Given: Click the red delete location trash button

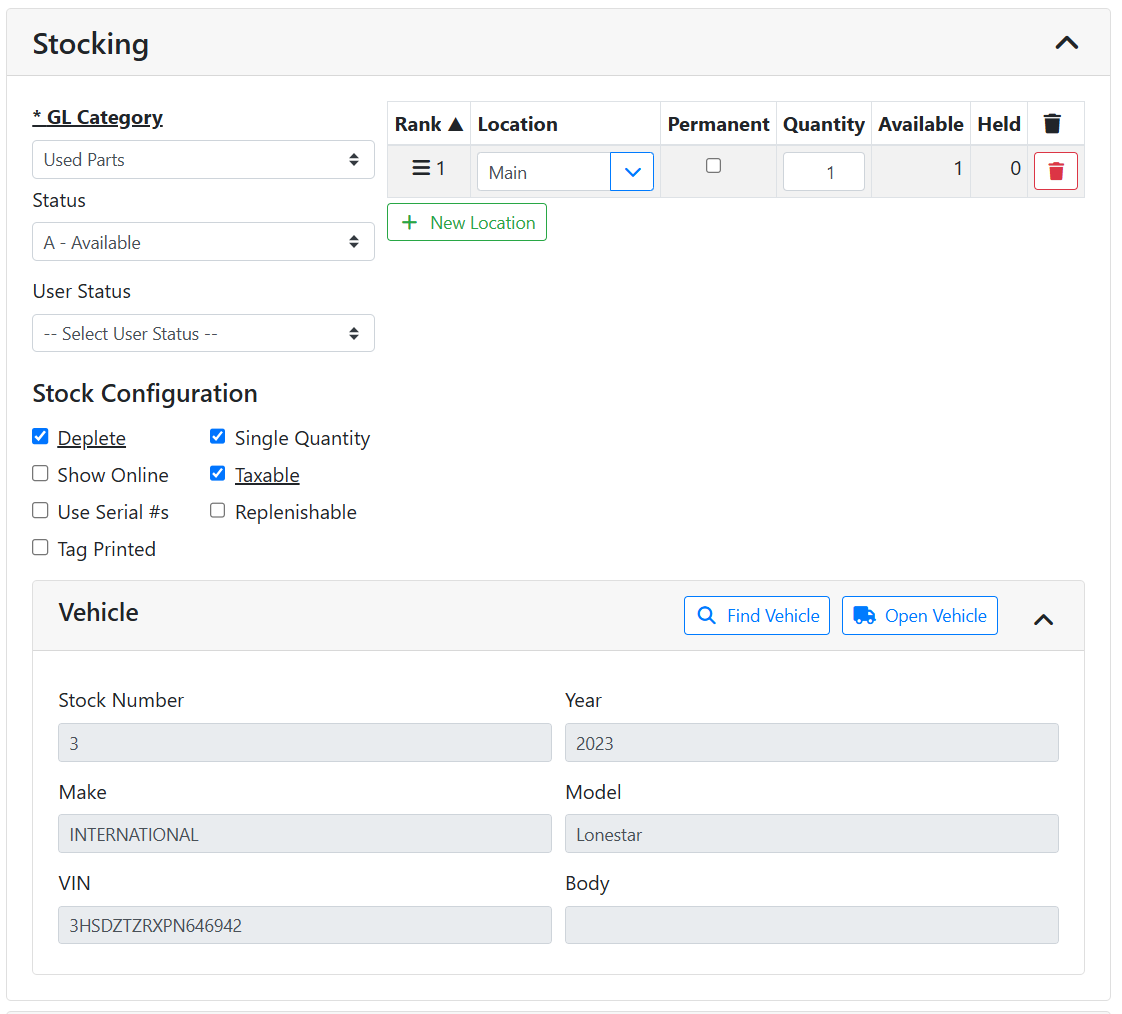Looking at the screenshot, I should click(x=1055, y=172).
